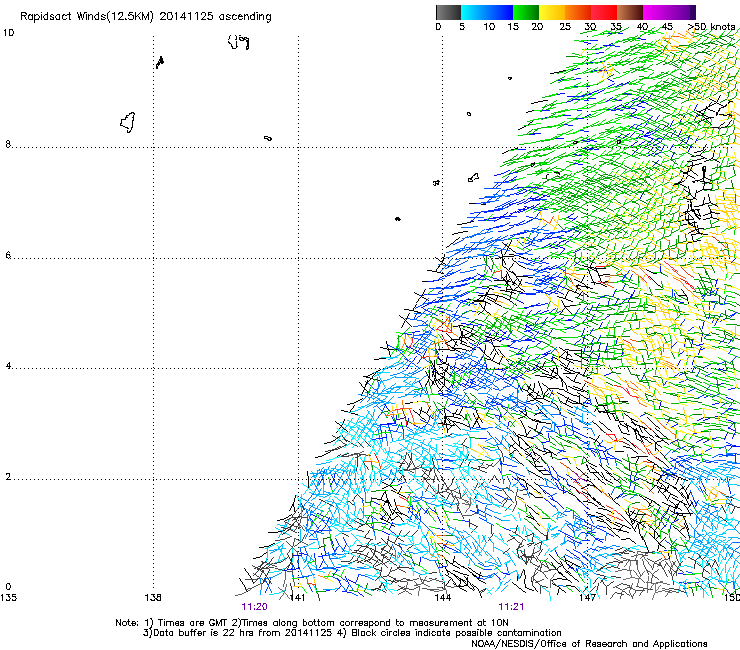Click the island outline just east of 144 near 7.5N
The height and width of the screenshot is (650, 740).
(473, 177)
